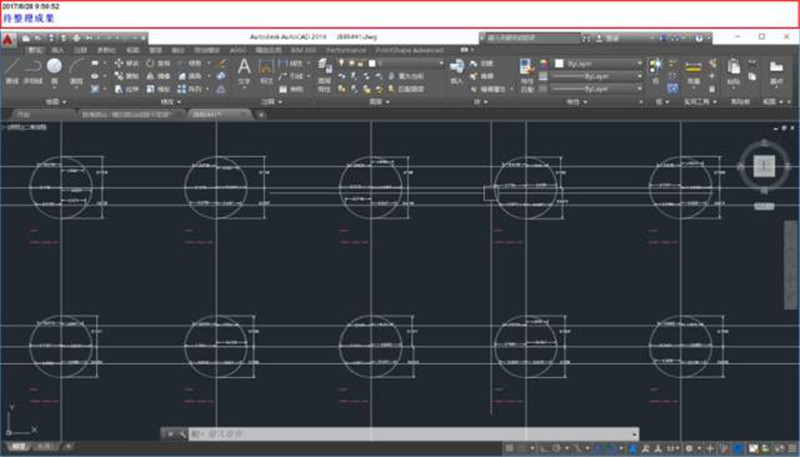Select the Line tool in the ribbon
This screenshot has width=800, height=457.
coord(13,68)
